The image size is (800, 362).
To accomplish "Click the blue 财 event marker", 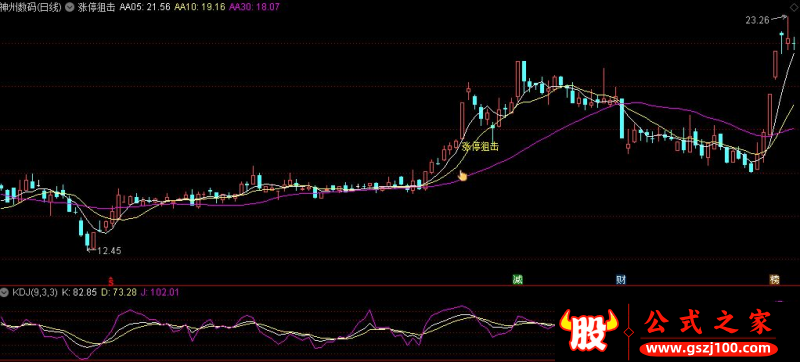I will tap(621, 279).
